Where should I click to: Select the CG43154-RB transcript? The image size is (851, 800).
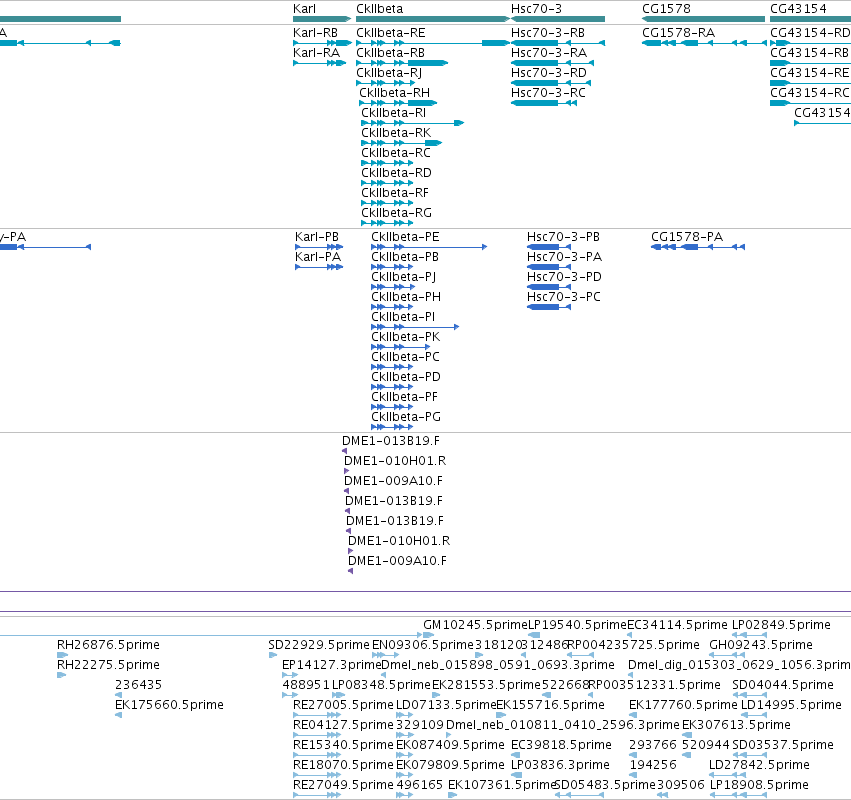(x=809, y=53)
